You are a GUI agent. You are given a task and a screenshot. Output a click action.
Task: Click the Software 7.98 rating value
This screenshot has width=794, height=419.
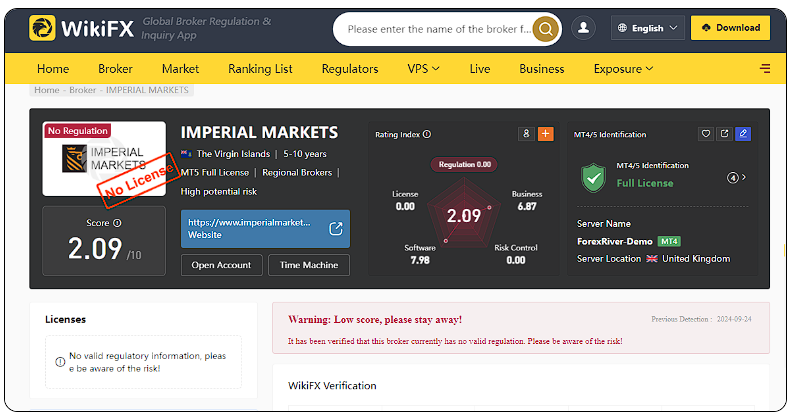[420, 260]
